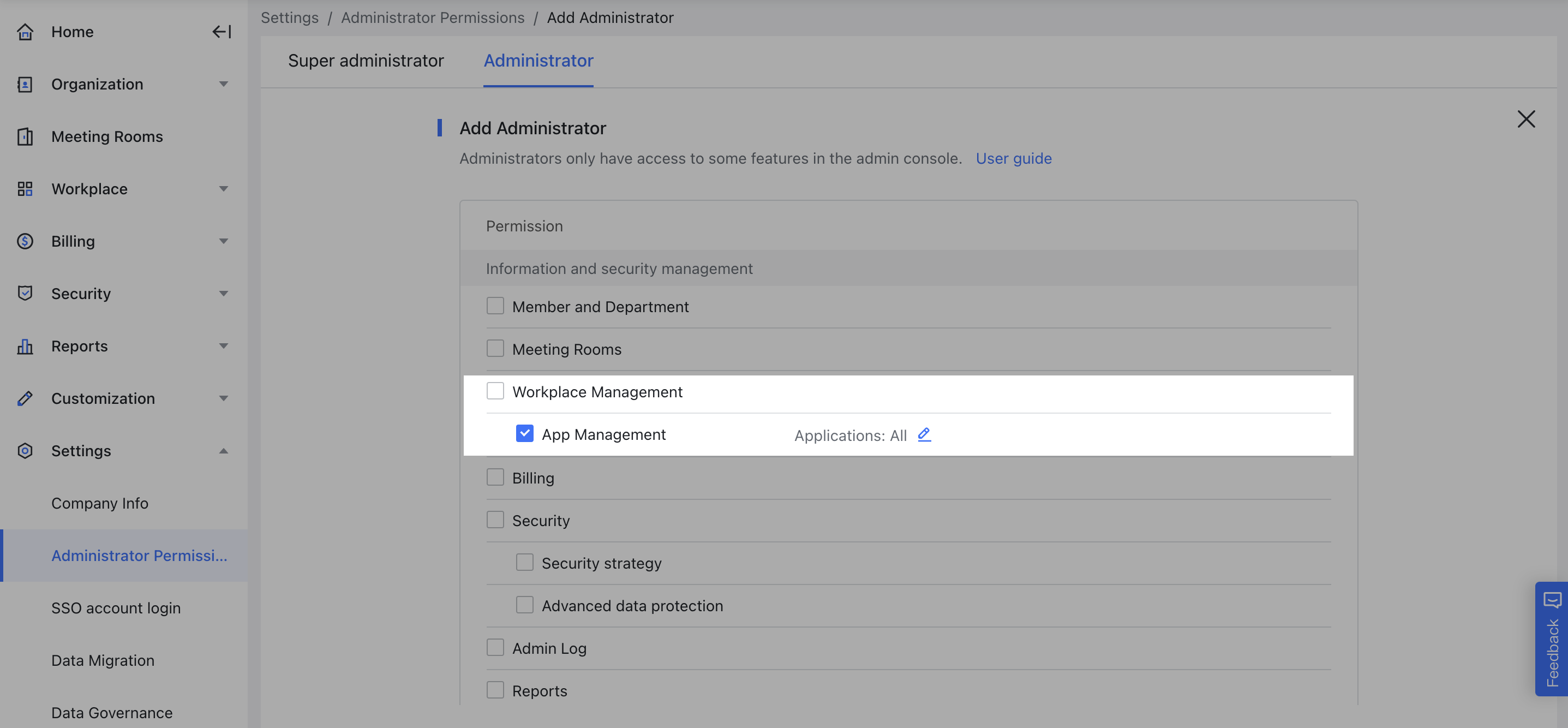Open Reports via chart icon
Image resolution: width=1568 pixels, height=728 pixels.
(x=25, y=346)
